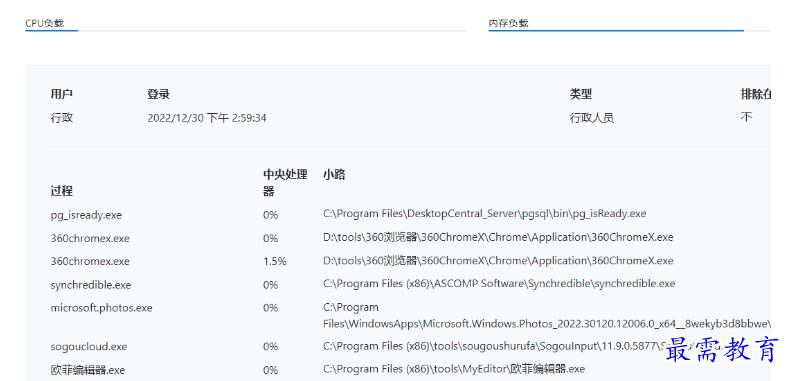Click the 用户 column header
Image resolution: width=787 pixels, height=381 pixels.
(x=61, y=94)
